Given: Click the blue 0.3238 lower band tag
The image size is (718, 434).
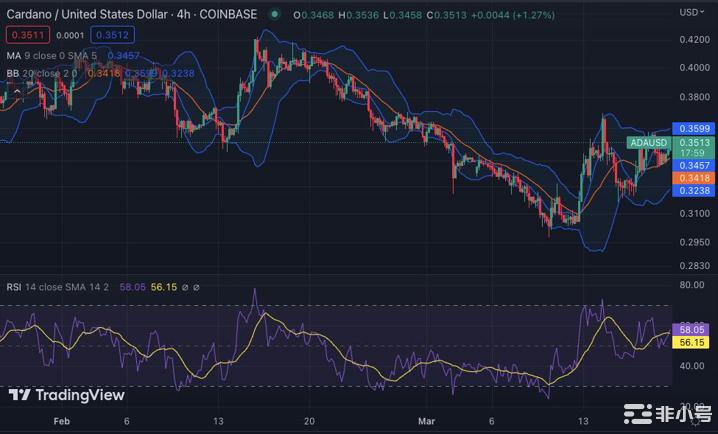Looking at the screenshot, I should click(693, 190).
